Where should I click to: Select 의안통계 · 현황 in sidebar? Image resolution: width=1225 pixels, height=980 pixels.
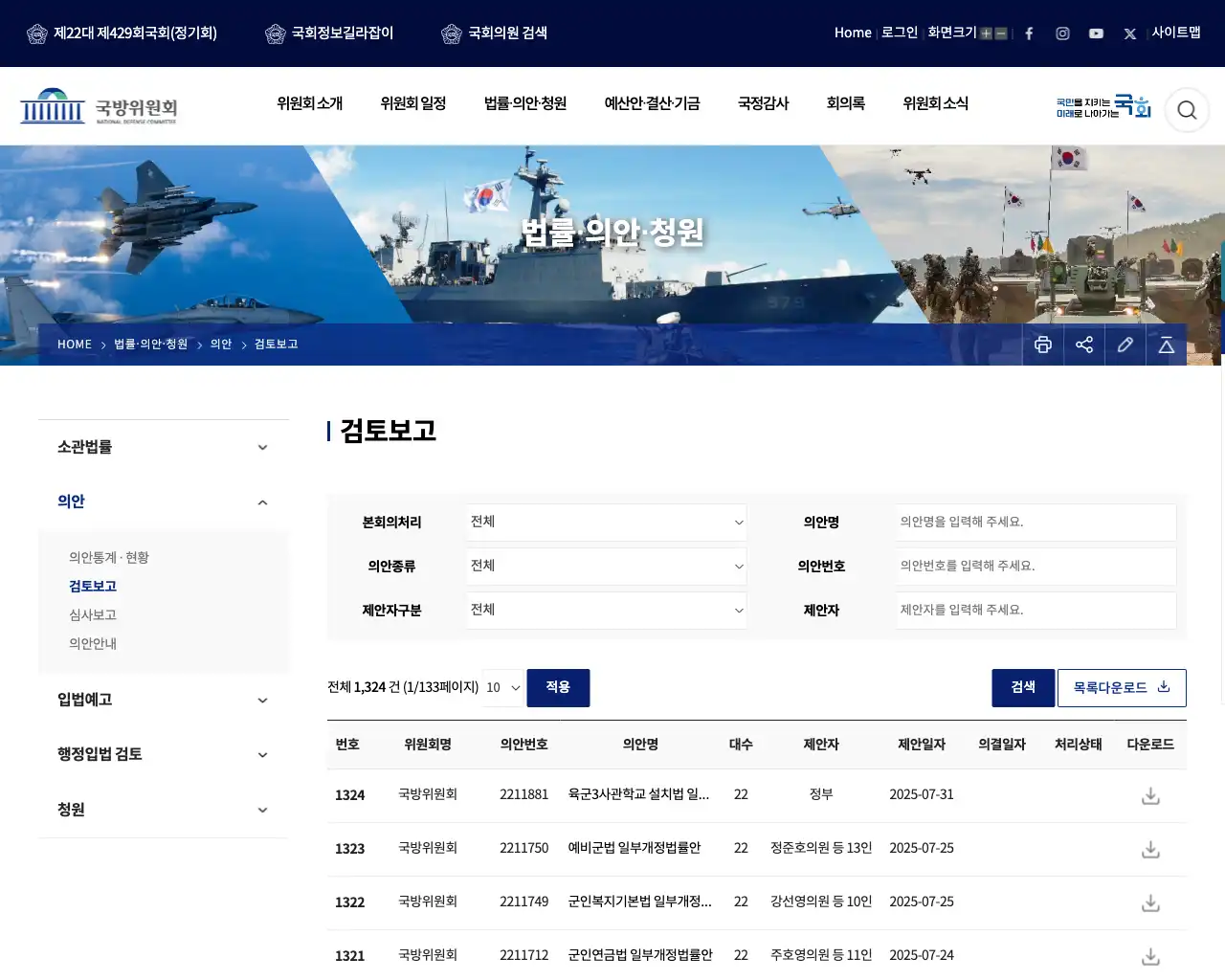click(x=109, y=558)
